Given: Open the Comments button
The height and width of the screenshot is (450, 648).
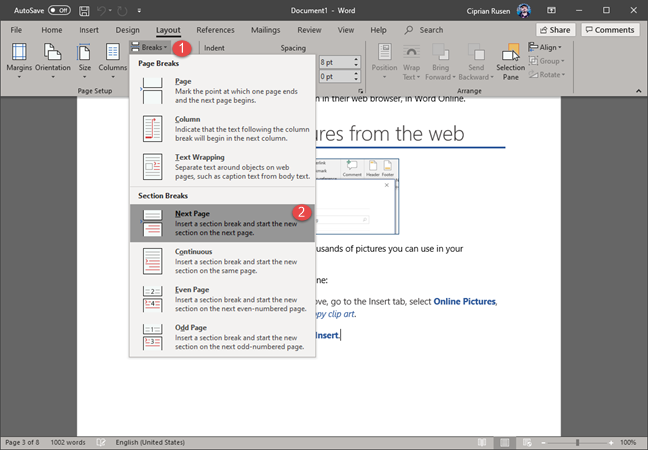Looking at the screenshot, I should (610, 30).
